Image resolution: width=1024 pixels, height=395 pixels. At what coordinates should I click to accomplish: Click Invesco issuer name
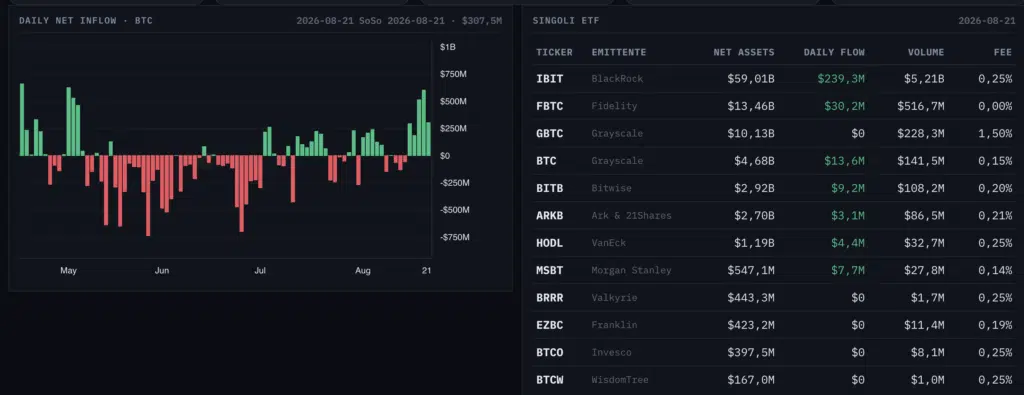click(611, 353)
